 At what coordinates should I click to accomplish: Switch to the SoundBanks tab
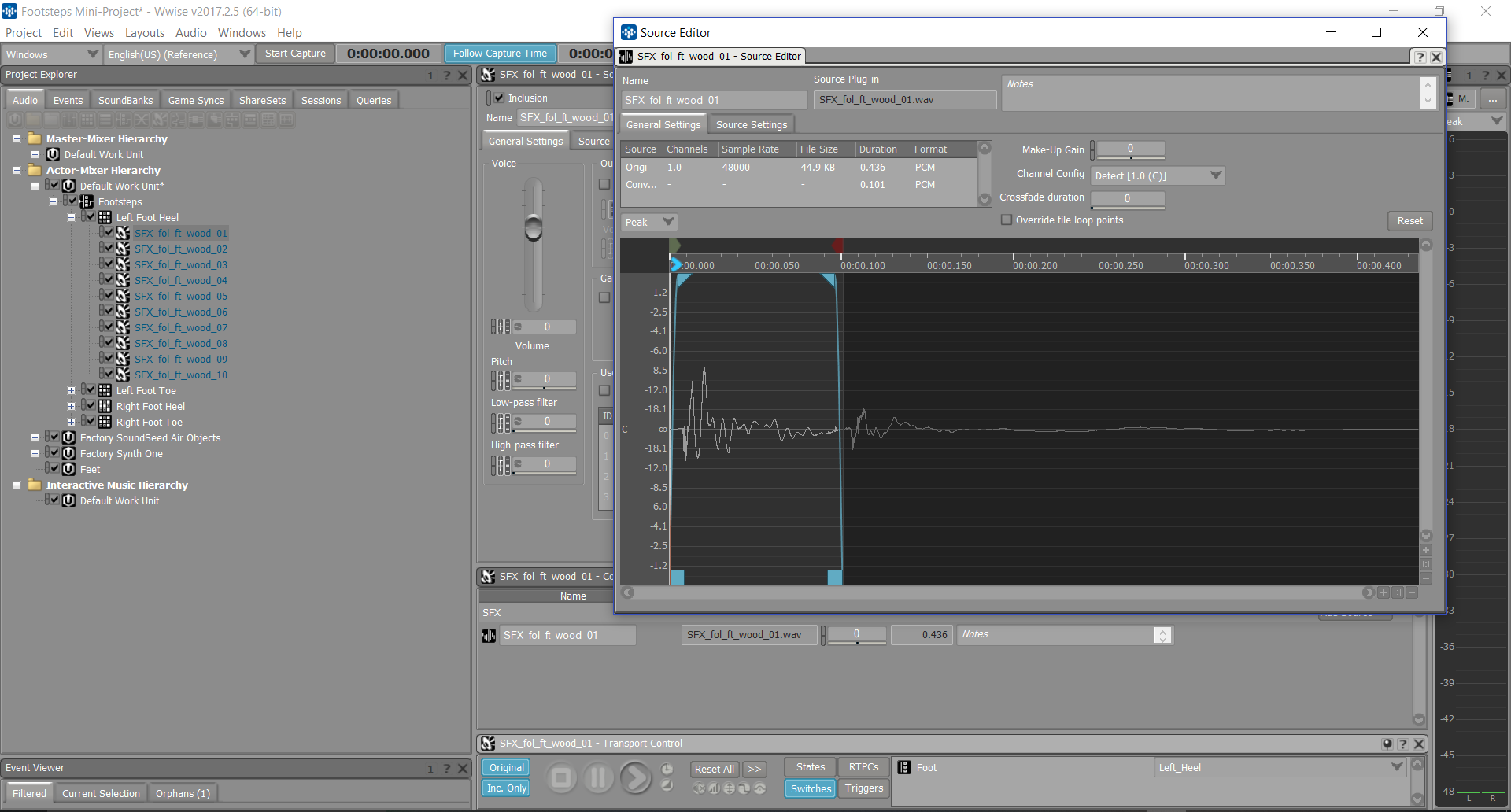(x=125, y=100)
